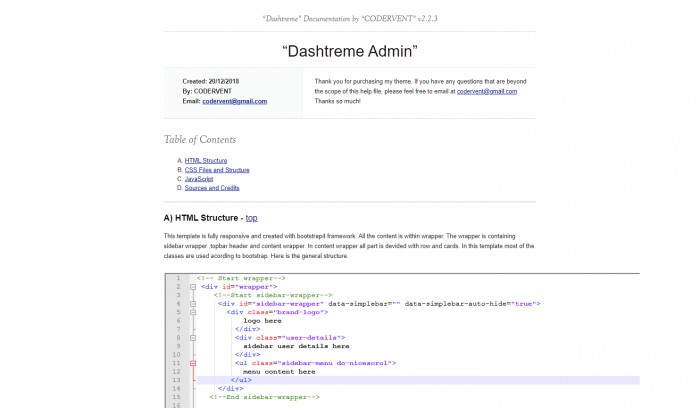Click the 'Created: 20/12/2018' text
This screenshot has width=700, height=408.
click(211, 80)
